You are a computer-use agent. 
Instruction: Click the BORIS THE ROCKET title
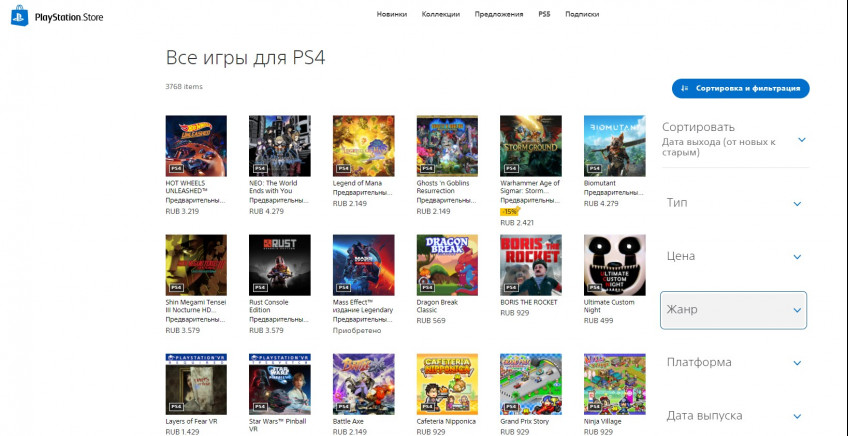(529, 302)
